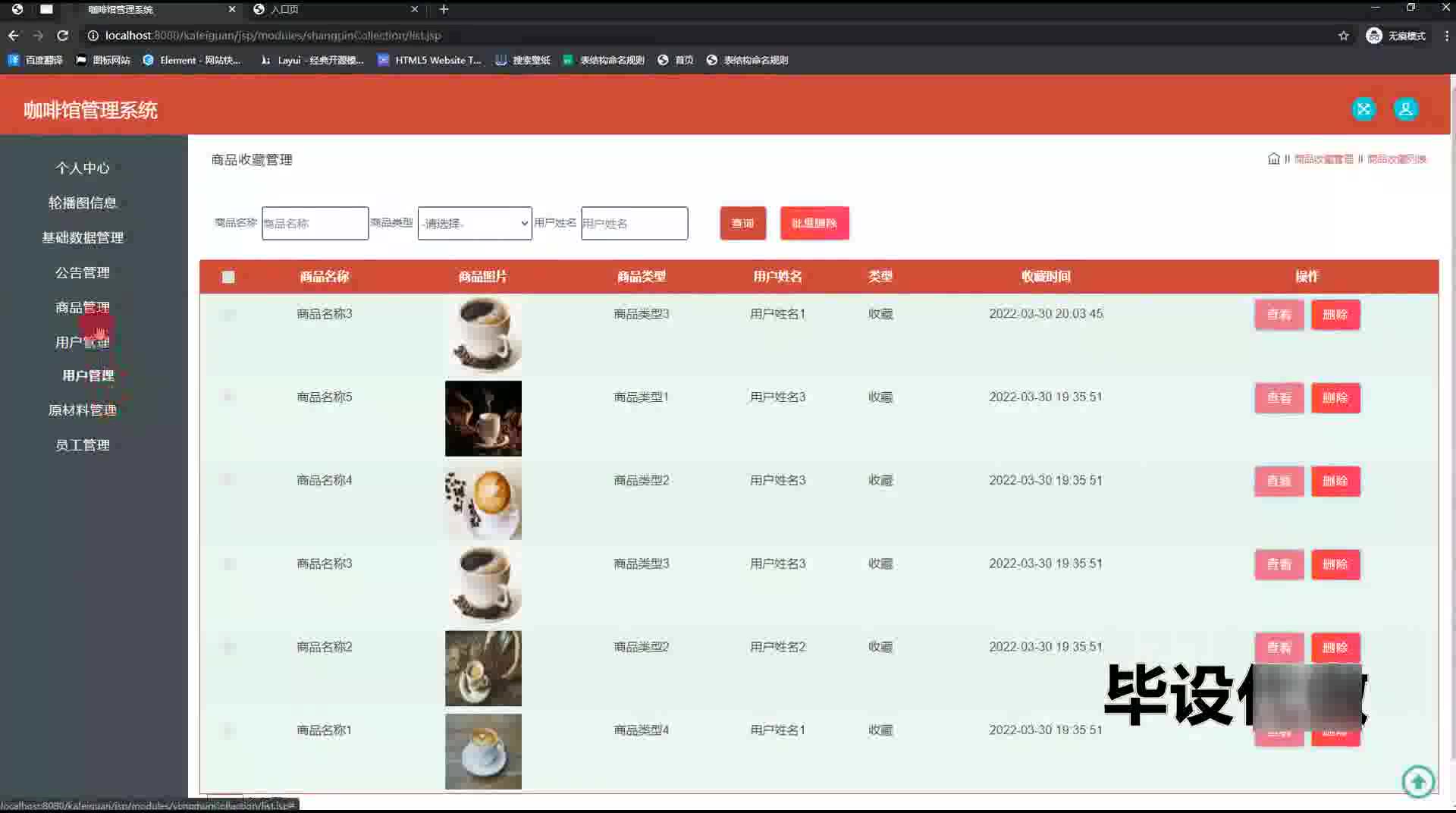This screenshot has height=813, width=1456.
Task: Click the image in the 商品名称1 row
Action: tap(483, 752)
